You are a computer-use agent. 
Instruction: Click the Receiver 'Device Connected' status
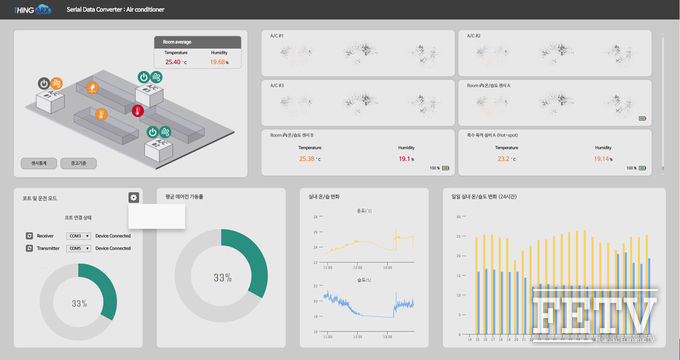[113, 236]
